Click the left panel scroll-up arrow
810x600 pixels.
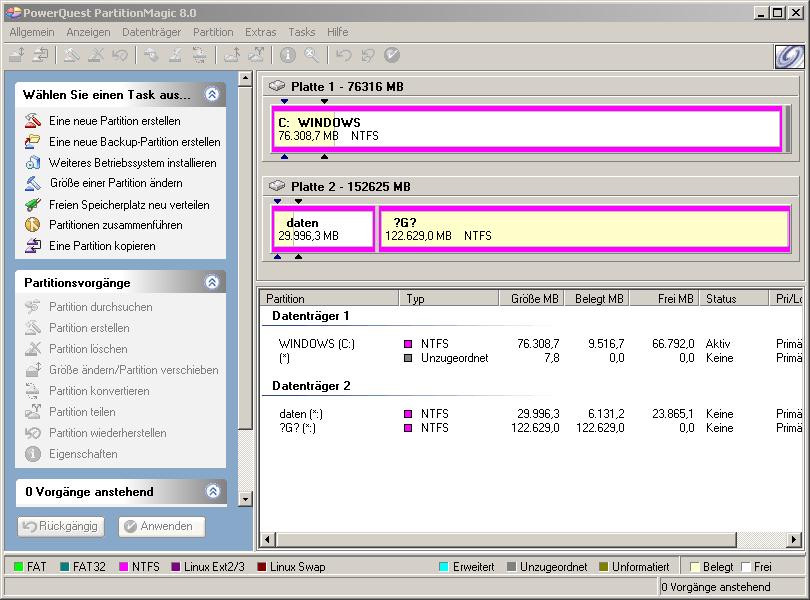tap(245, 79)
